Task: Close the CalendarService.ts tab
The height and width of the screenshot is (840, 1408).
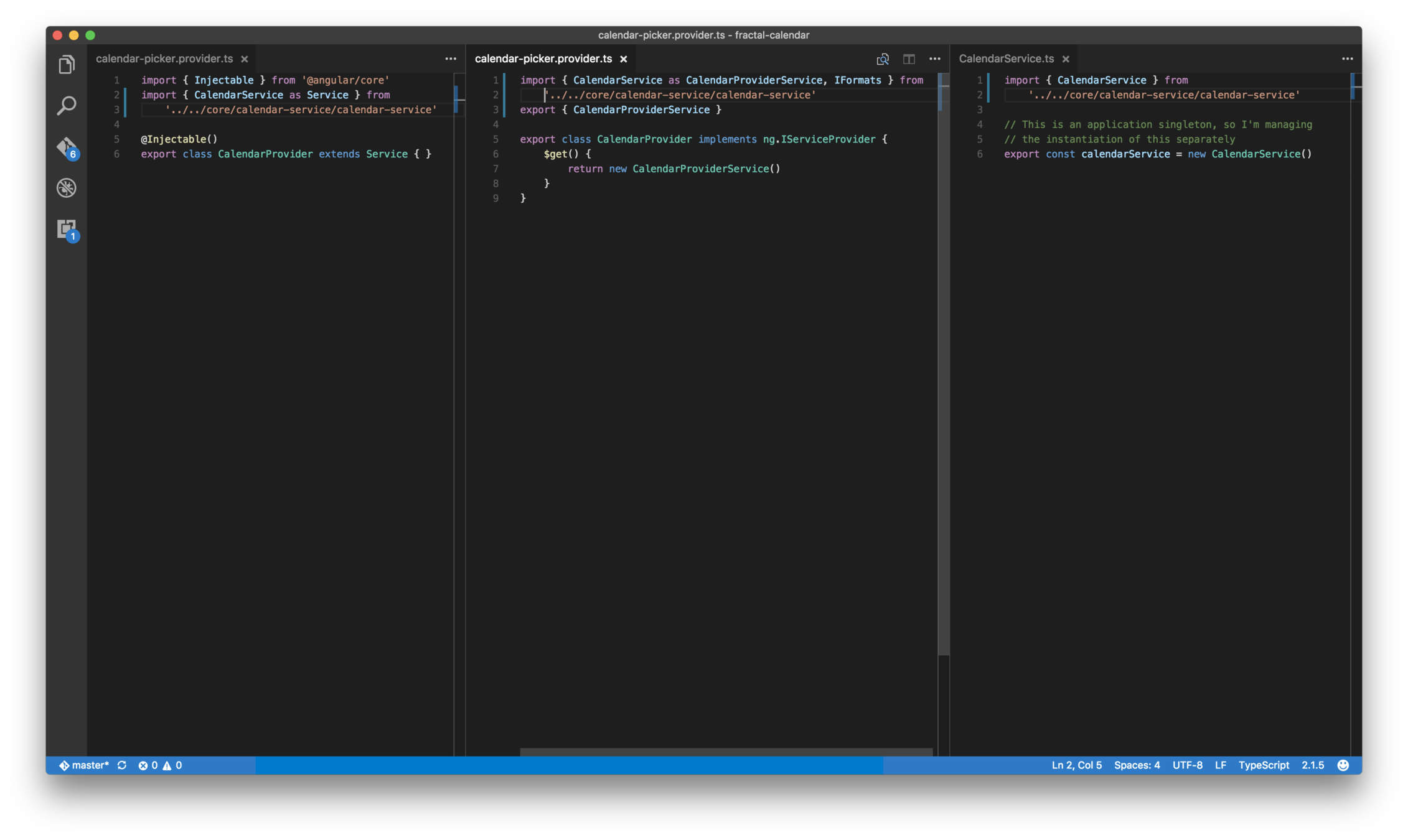Action: point(1066,59)
